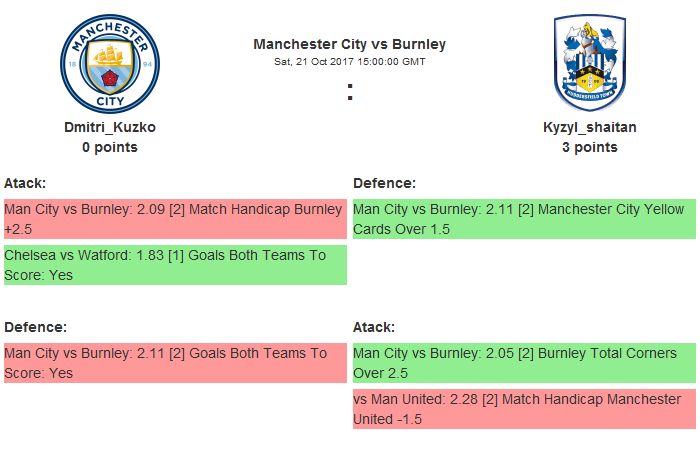Click the Manchester City club crest

(x=110, y=63)
